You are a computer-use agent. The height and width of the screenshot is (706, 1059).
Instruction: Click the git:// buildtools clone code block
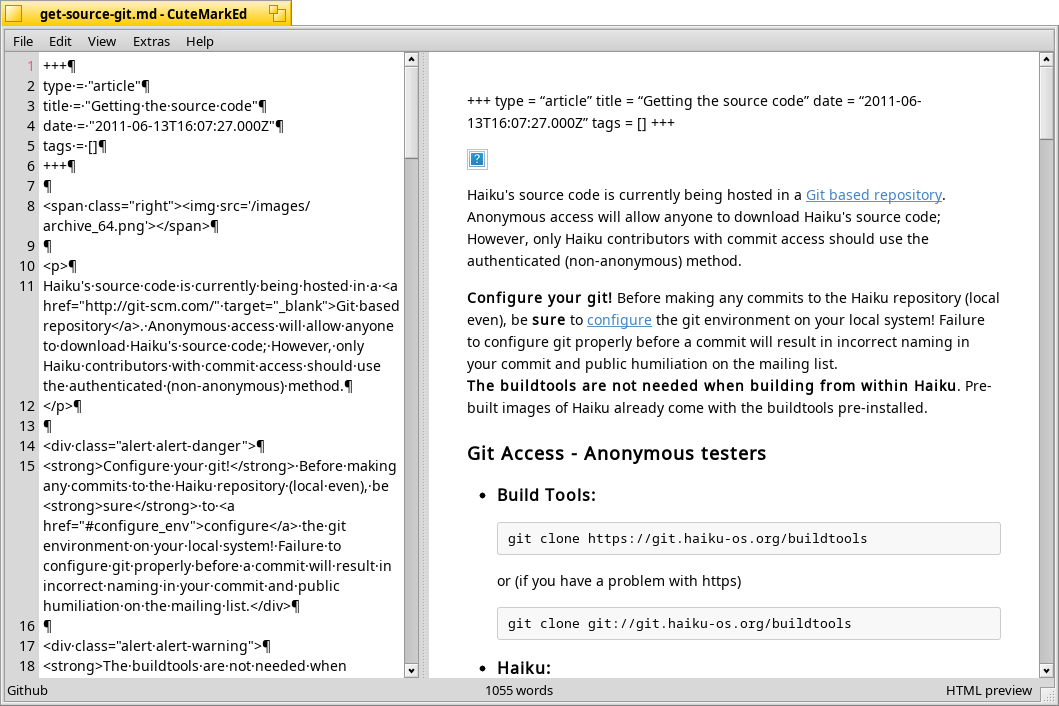(x=748, y=624)
